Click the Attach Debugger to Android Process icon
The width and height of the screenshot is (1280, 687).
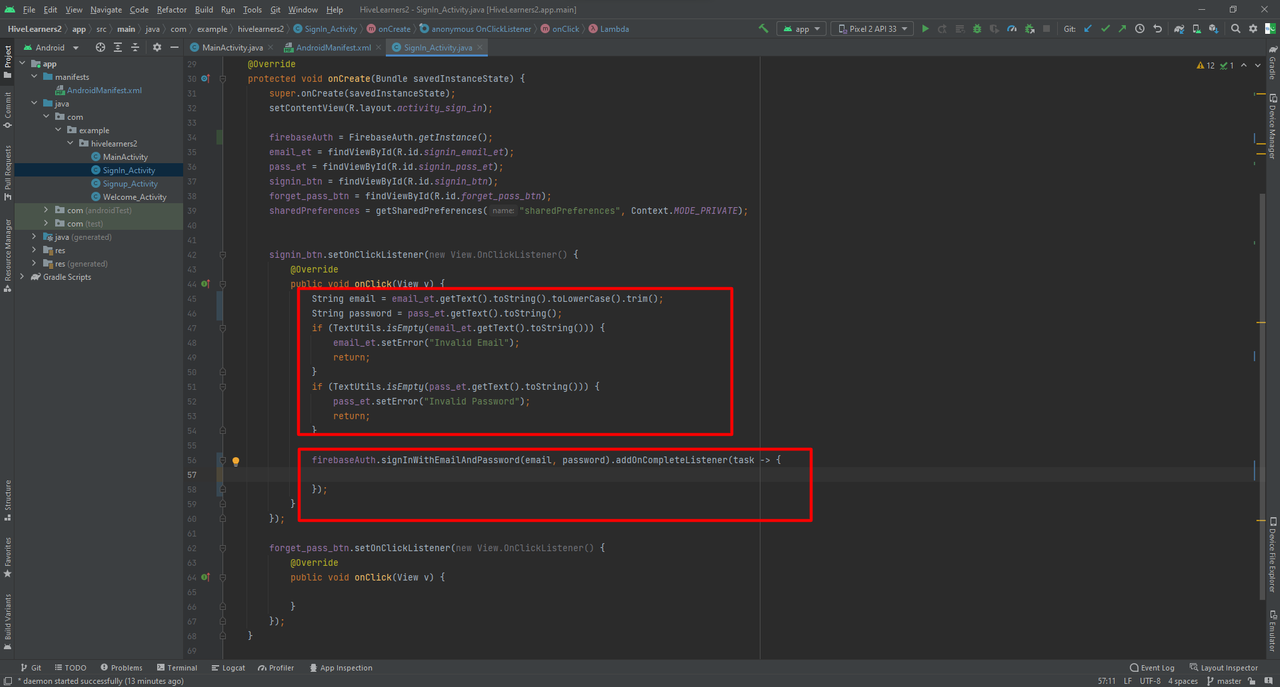tap(1029, 29)
